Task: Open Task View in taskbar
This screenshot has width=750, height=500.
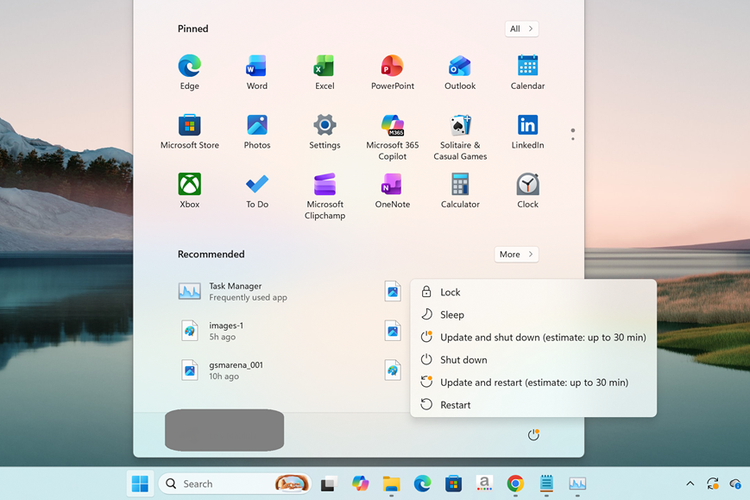Action: (329, 484)
